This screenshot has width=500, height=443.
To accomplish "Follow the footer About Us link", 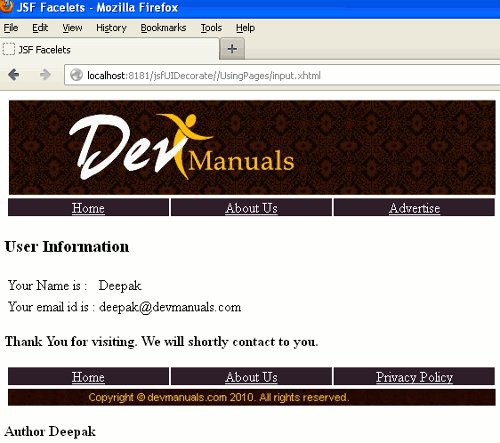I will coord(251,377).
